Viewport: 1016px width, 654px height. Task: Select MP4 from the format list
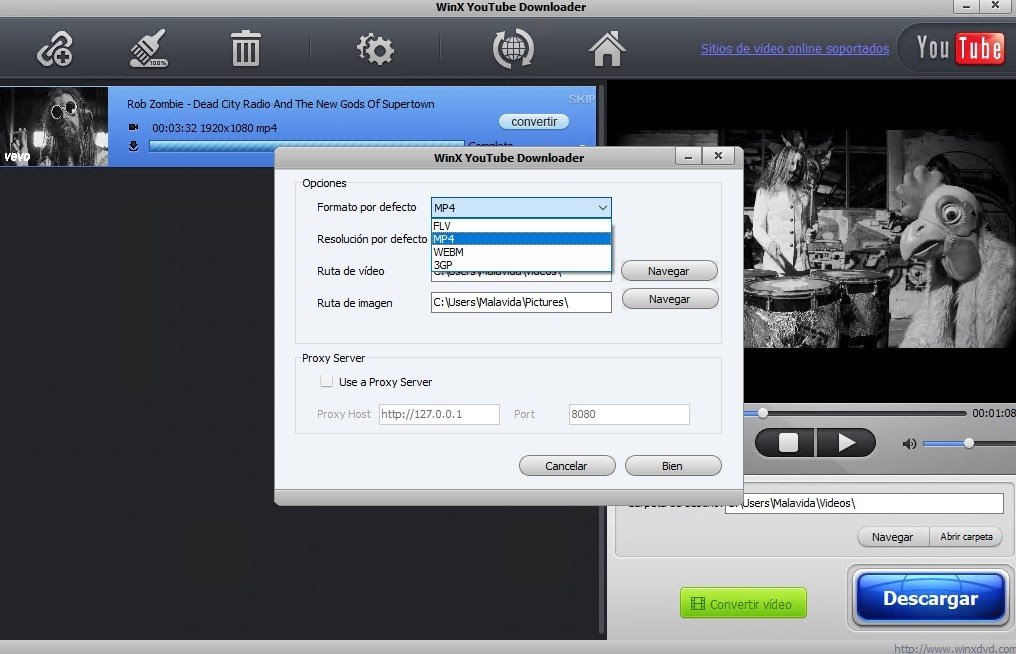pos(521,239)
